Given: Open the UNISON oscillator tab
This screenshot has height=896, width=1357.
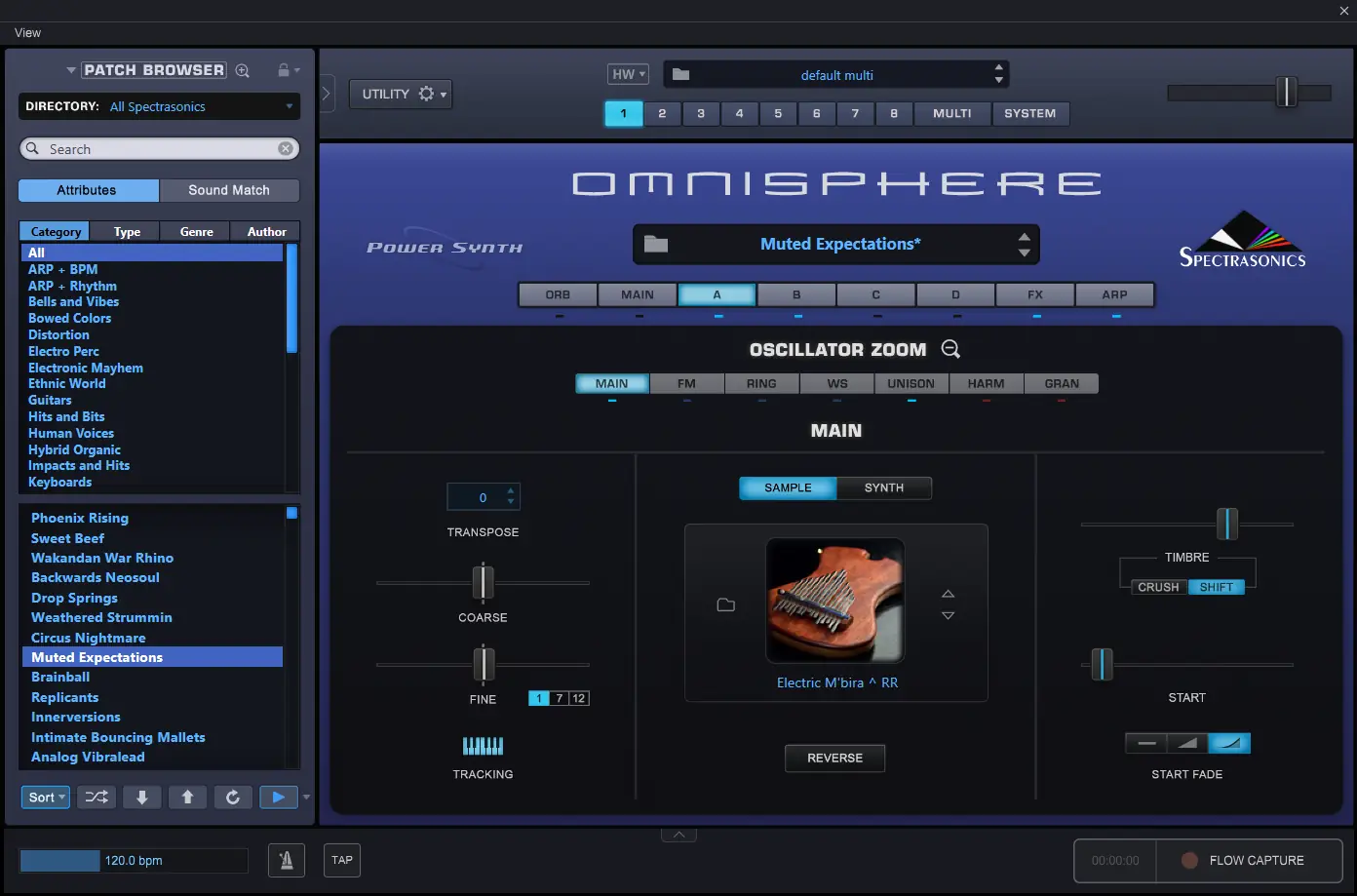Looking at the screenshot, I should [x=911, y=383].
